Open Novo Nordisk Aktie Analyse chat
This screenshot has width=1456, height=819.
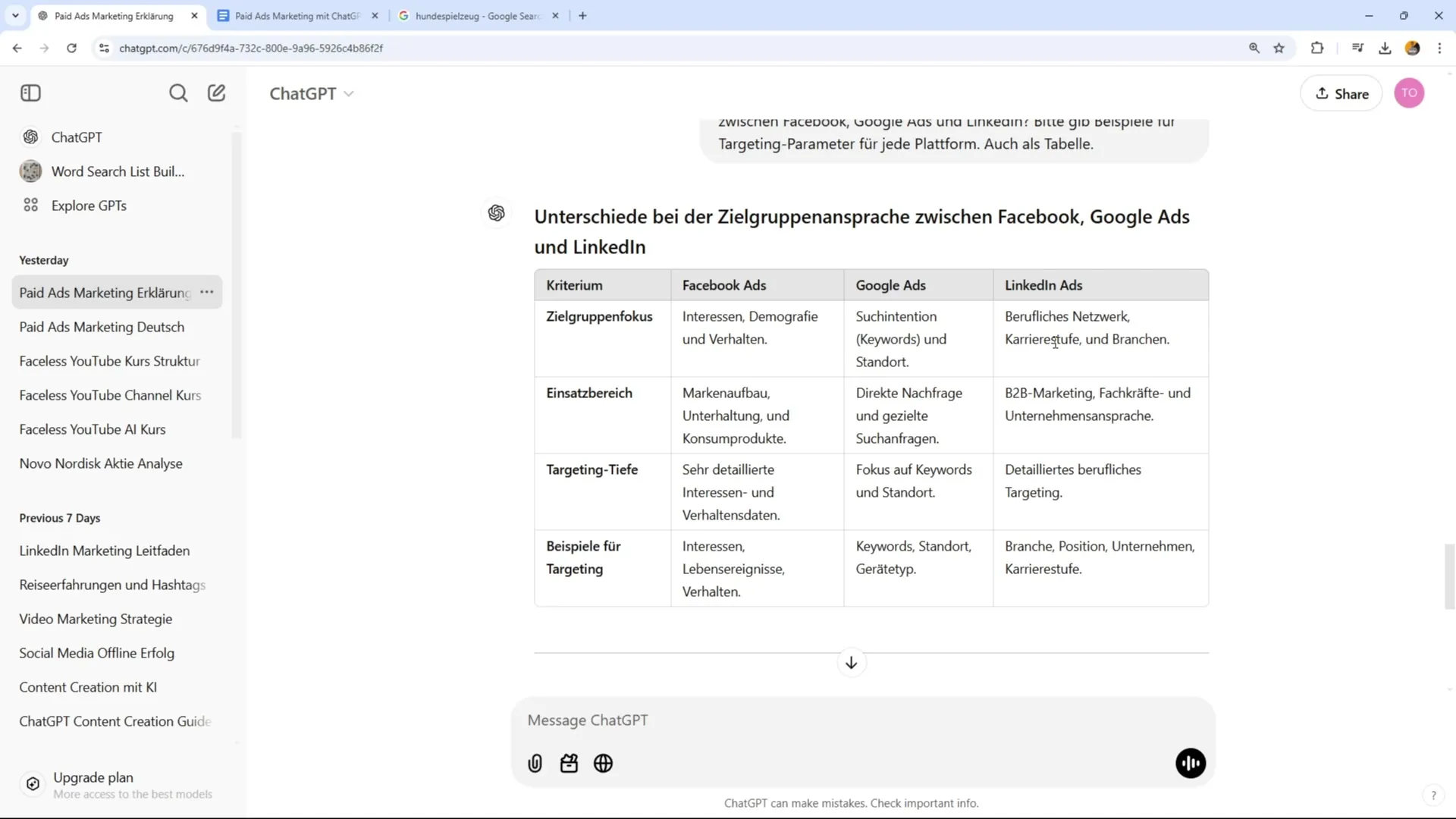click(118, 463)
